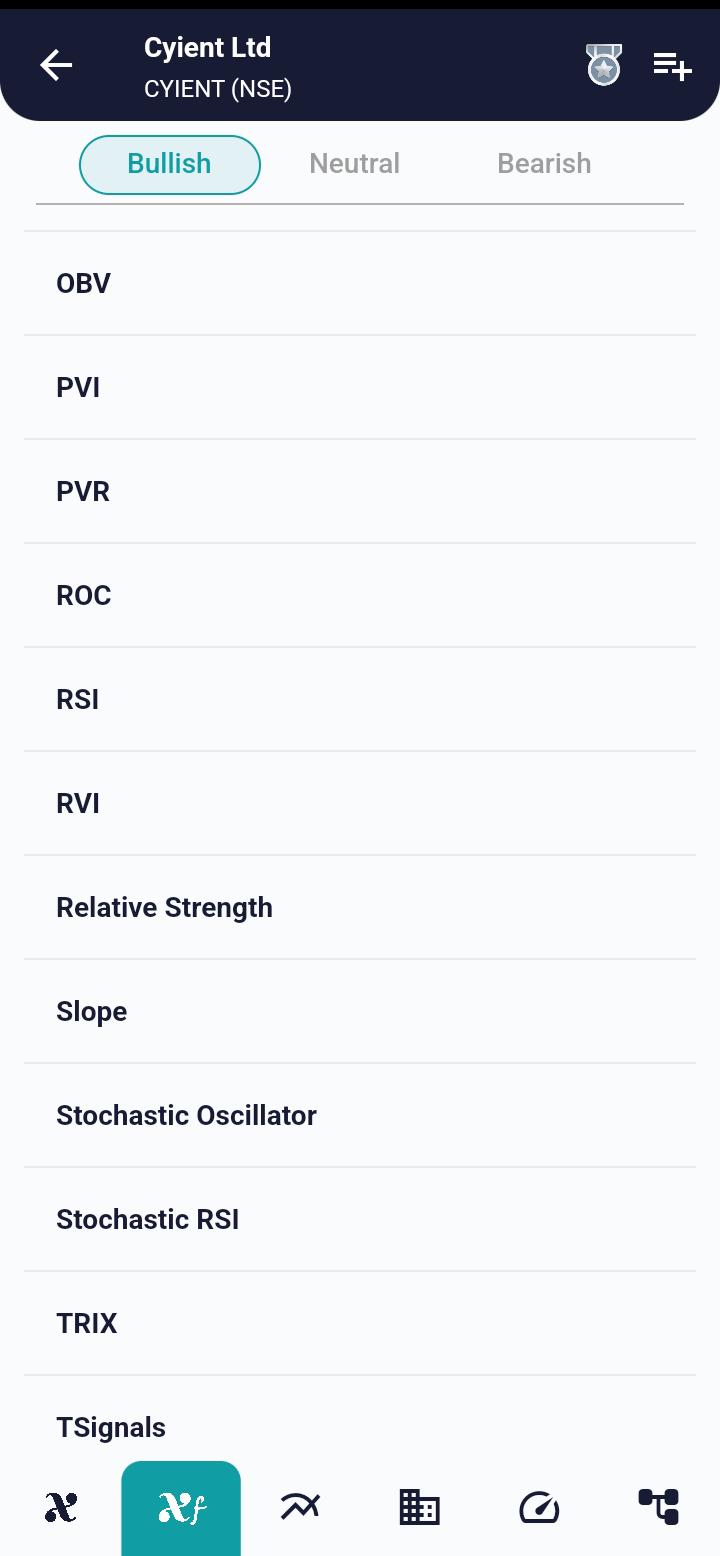Switch to the Neutral filter tab
This screenshot has height=1556, width=720.
354,163
